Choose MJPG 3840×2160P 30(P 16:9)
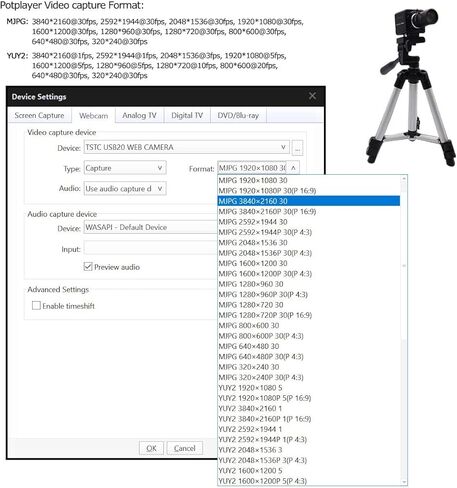 click(309, 211)
